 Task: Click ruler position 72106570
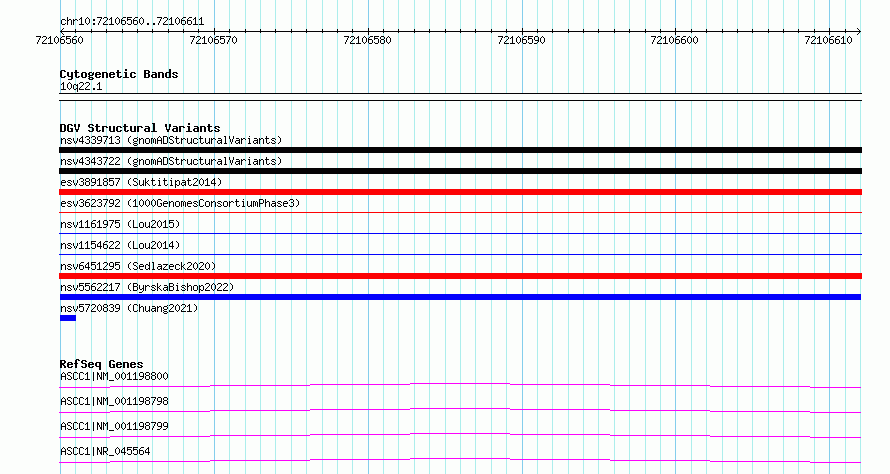[213, 40]
